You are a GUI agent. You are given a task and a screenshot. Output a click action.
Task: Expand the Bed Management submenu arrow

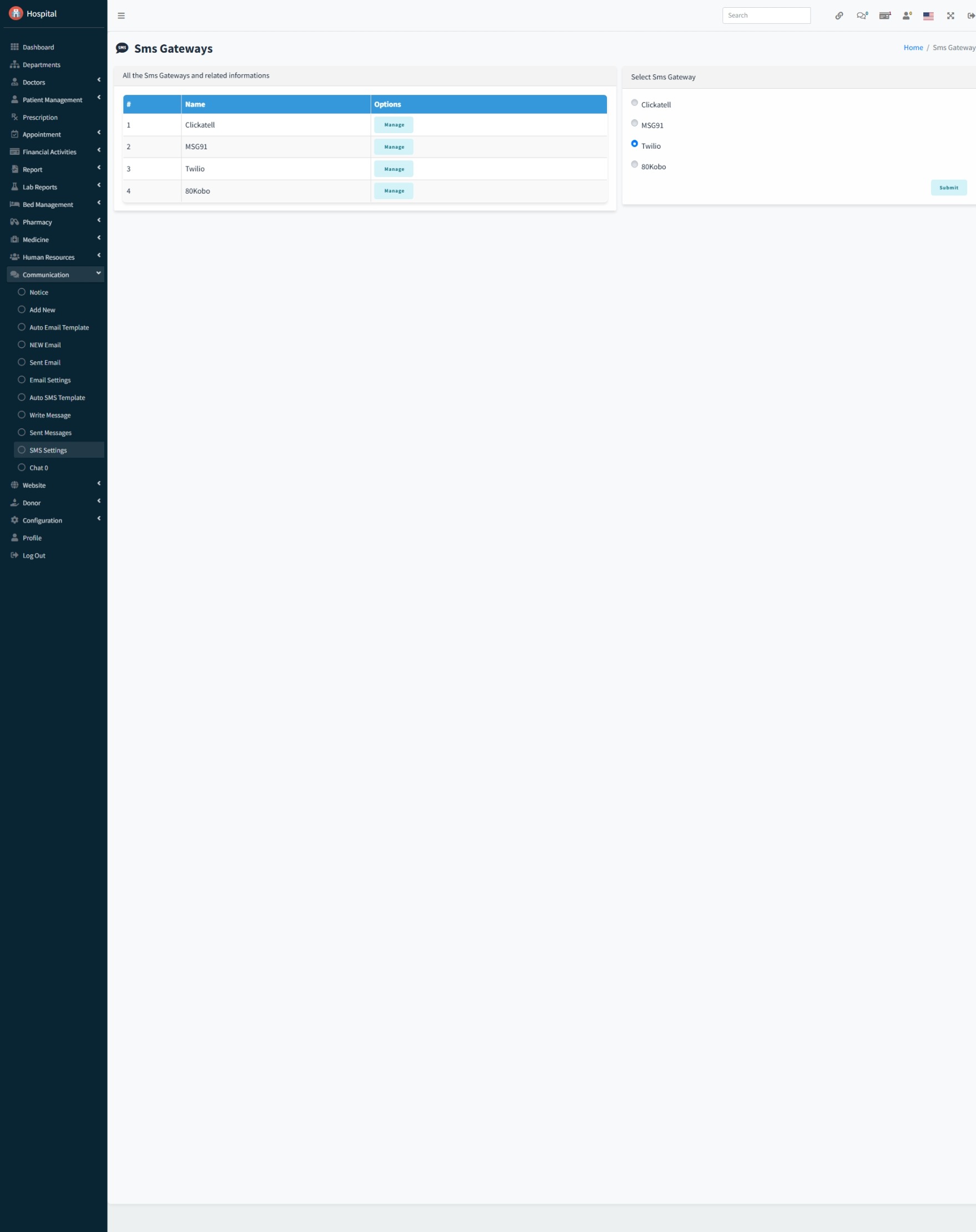coord(99,203)
